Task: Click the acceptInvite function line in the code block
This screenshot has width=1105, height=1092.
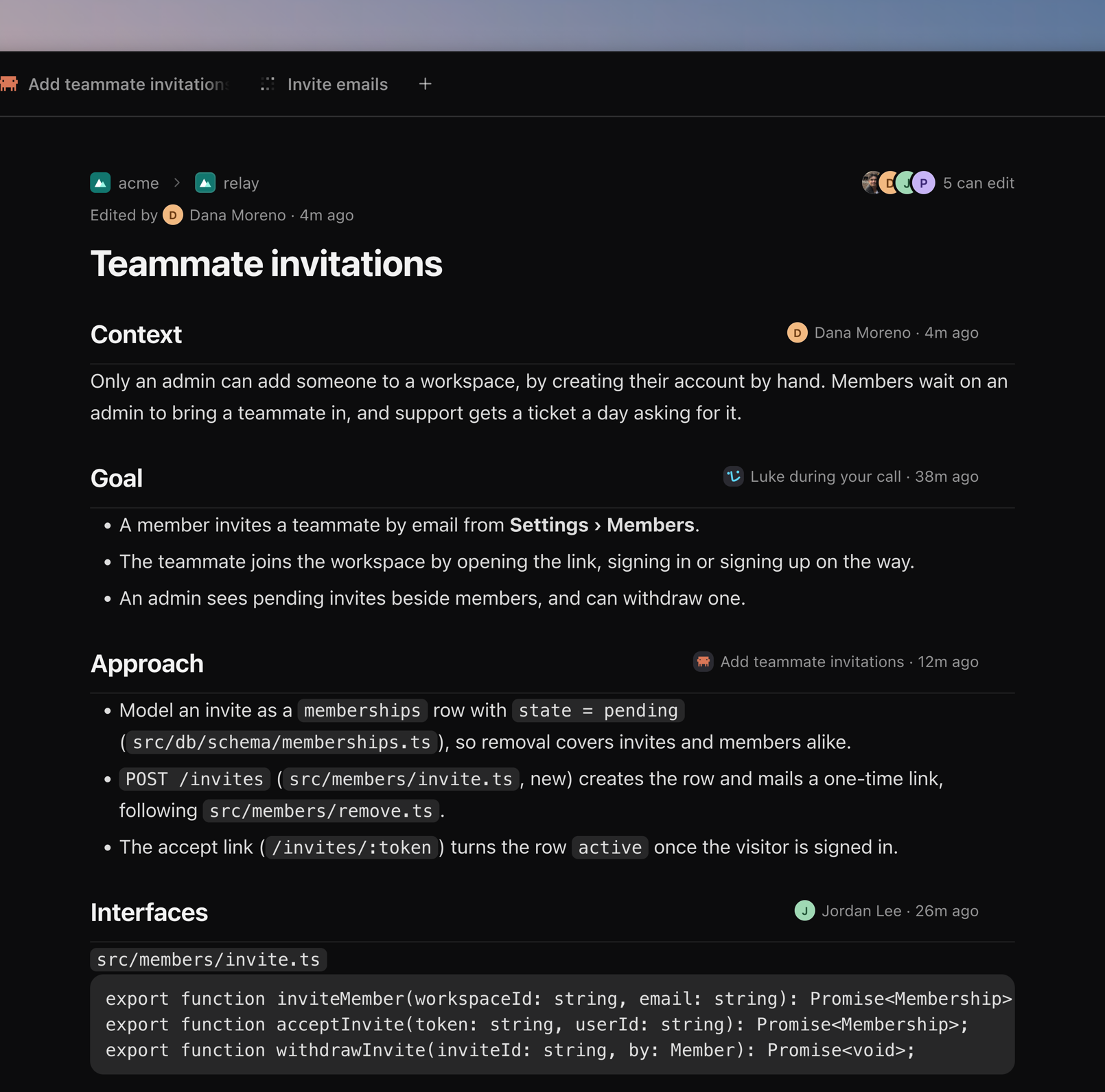Action: pyautogui.click(x=537, y=1025)
